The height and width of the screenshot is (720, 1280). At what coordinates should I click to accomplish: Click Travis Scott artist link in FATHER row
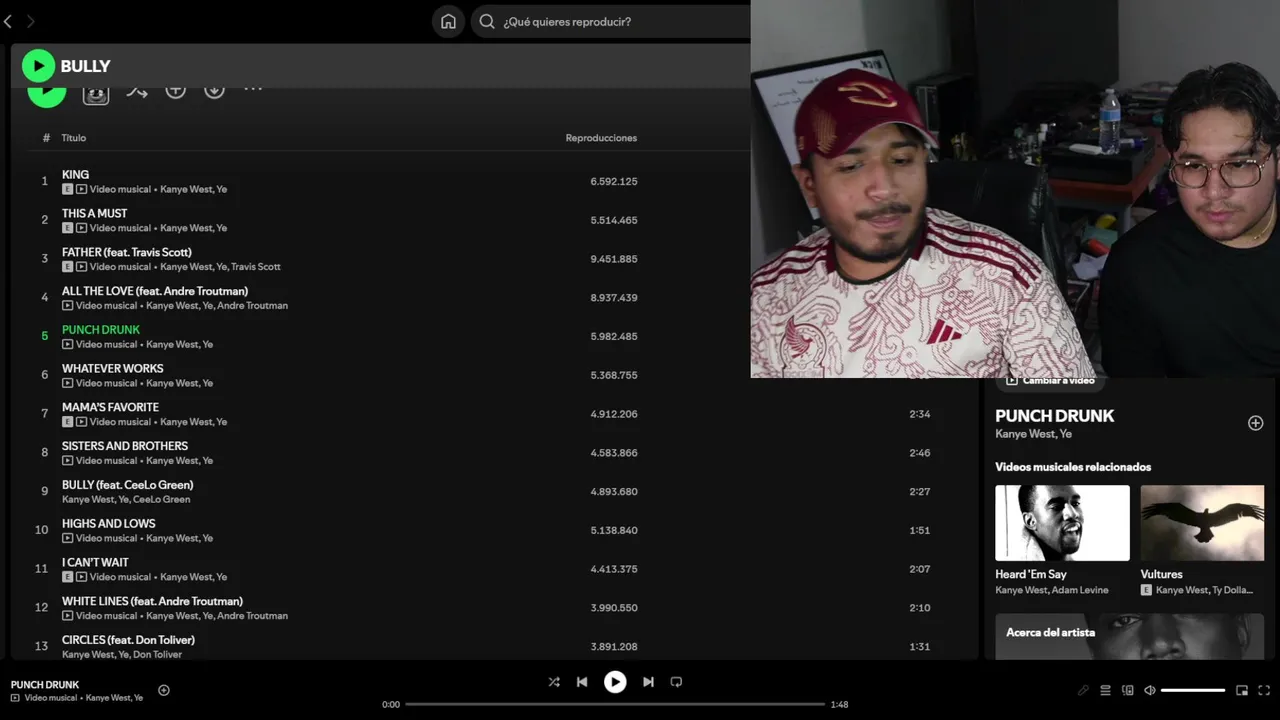click(x=256, y=267)
